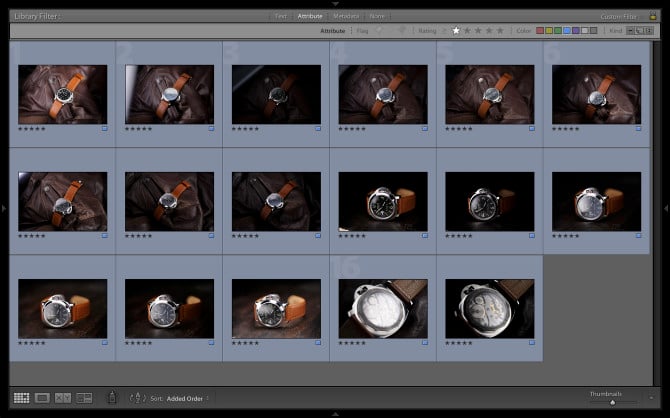
Task: Open the toolbar content dropdown arrow
Action: pyautogui.click(x=651, y=398)
